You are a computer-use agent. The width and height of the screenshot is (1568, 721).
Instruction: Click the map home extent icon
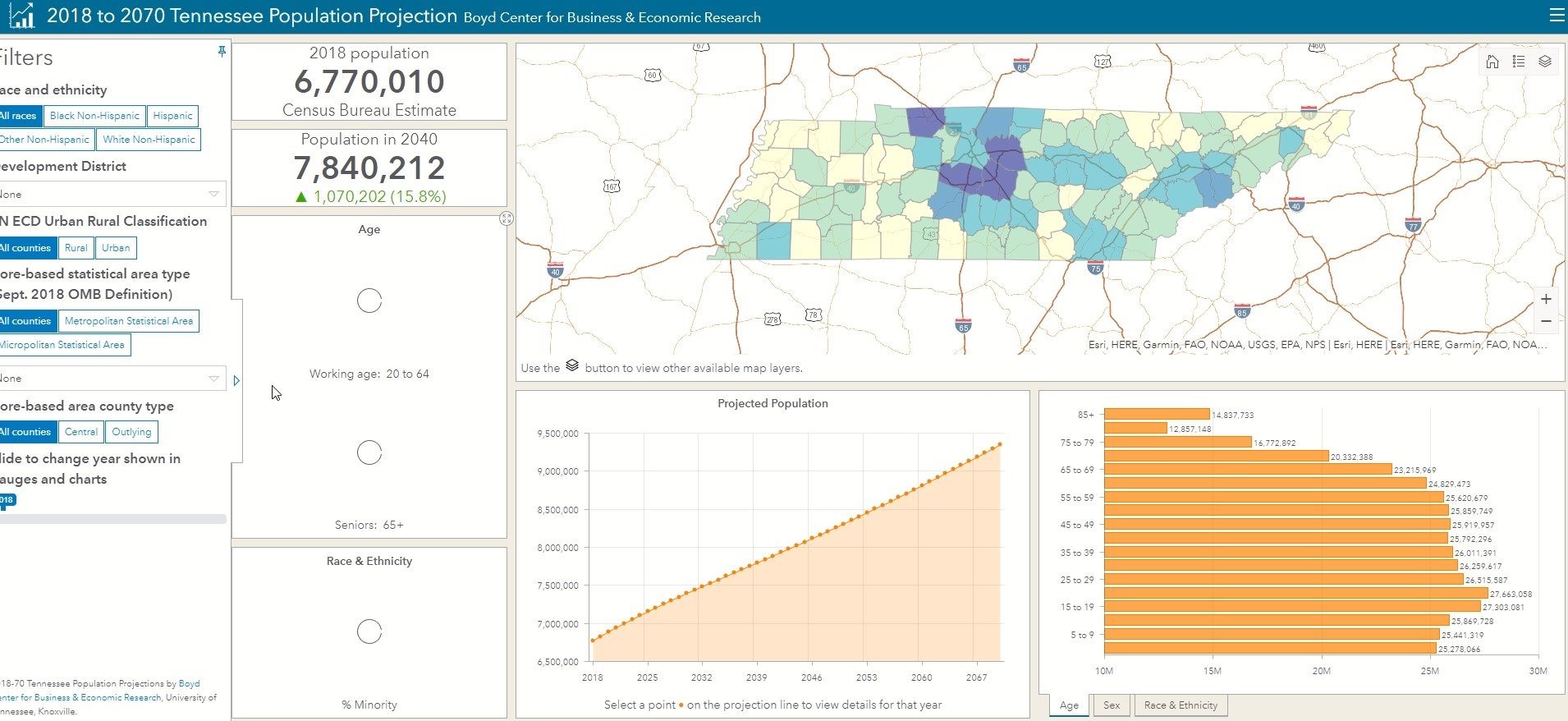pos(1492,62)
